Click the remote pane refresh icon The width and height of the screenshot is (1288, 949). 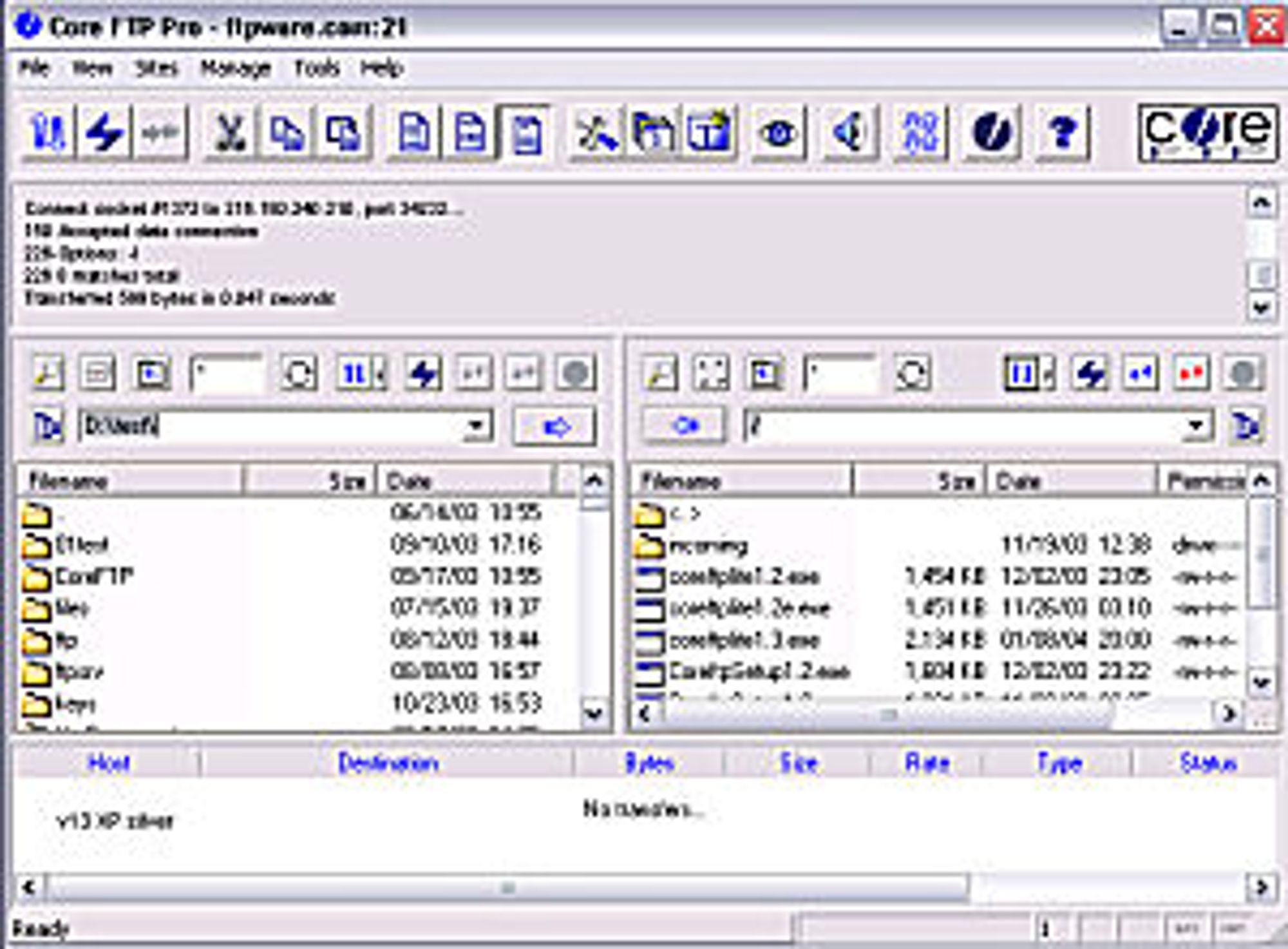(912, 373)
